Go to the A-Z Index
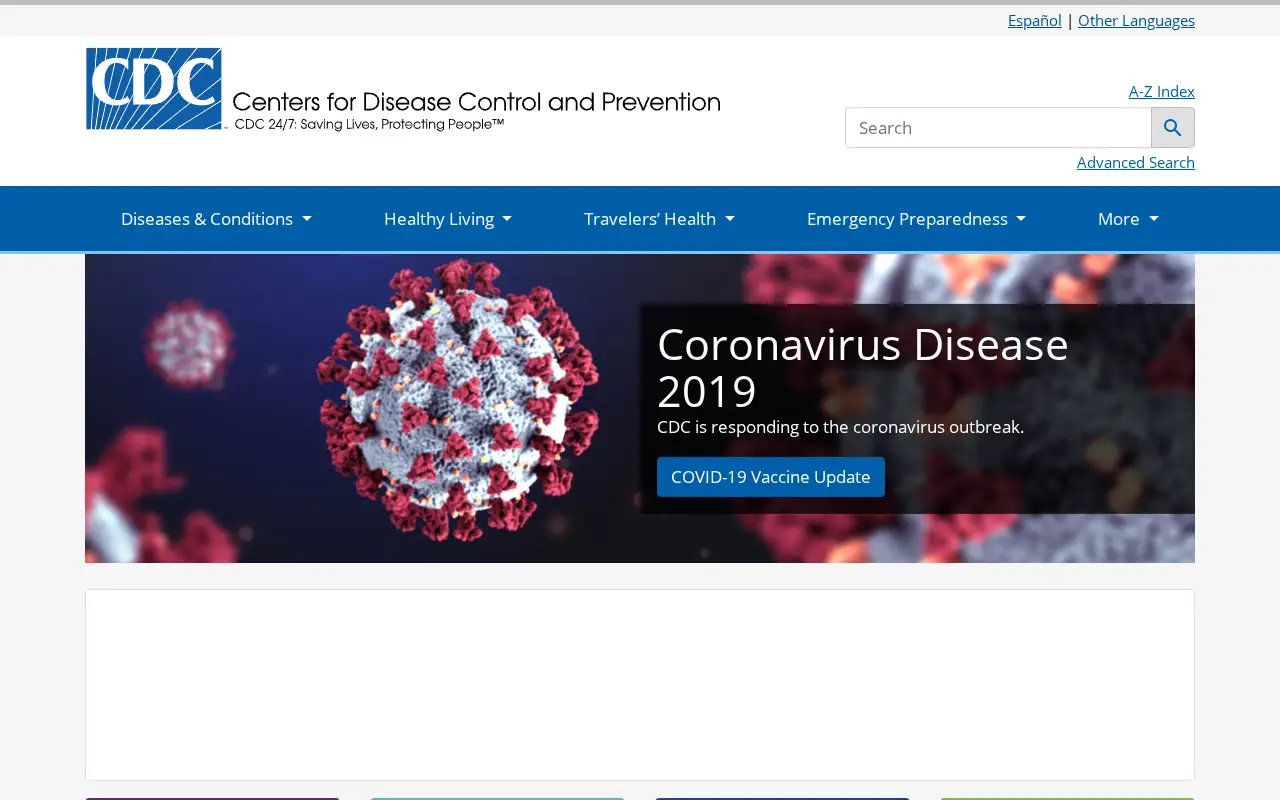The width and height of the screenshot is (1280, 800). click(x=1162, y=91)
